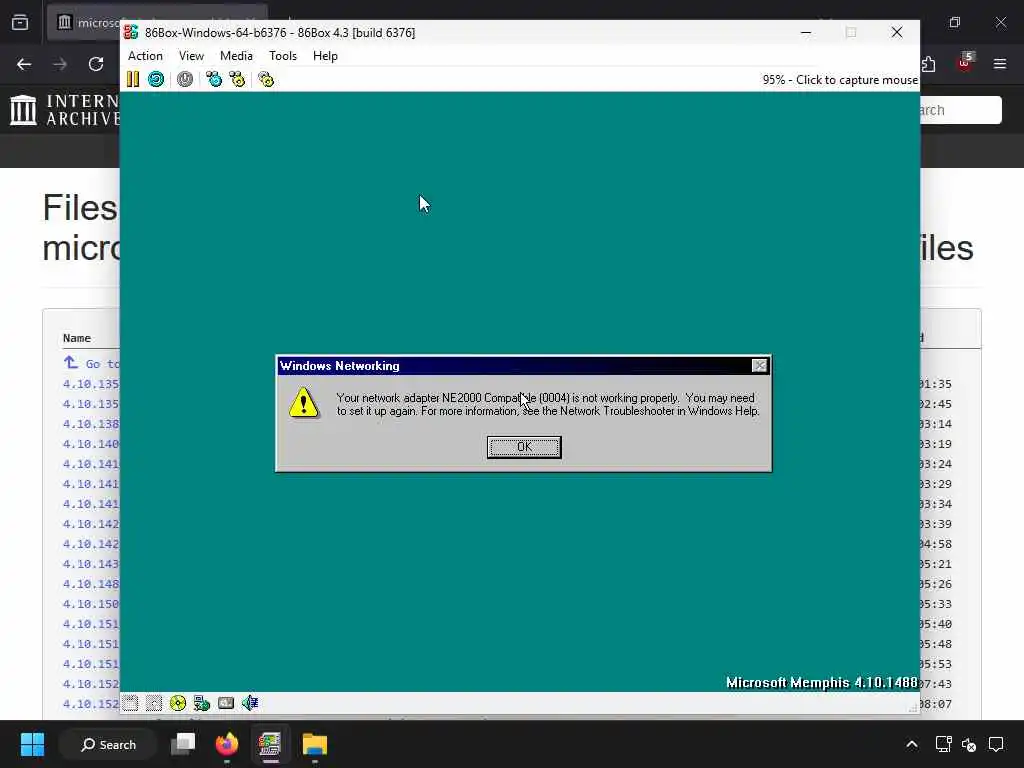
Task: Open the 4.10.138 file link
Action: point(91,424)
